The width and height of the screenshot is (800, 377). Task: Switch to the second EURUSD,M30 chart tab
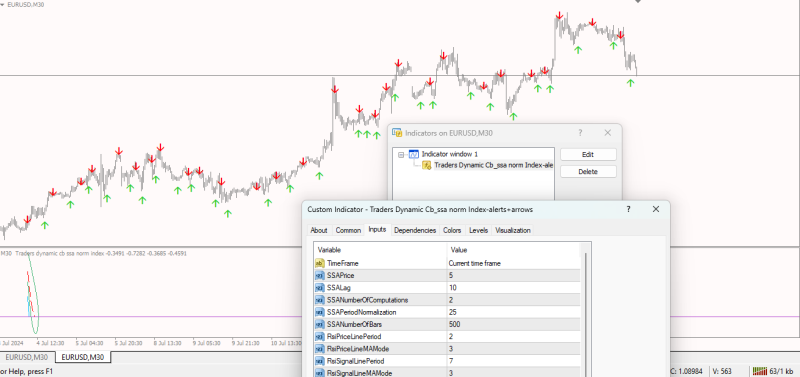[83, 357]
